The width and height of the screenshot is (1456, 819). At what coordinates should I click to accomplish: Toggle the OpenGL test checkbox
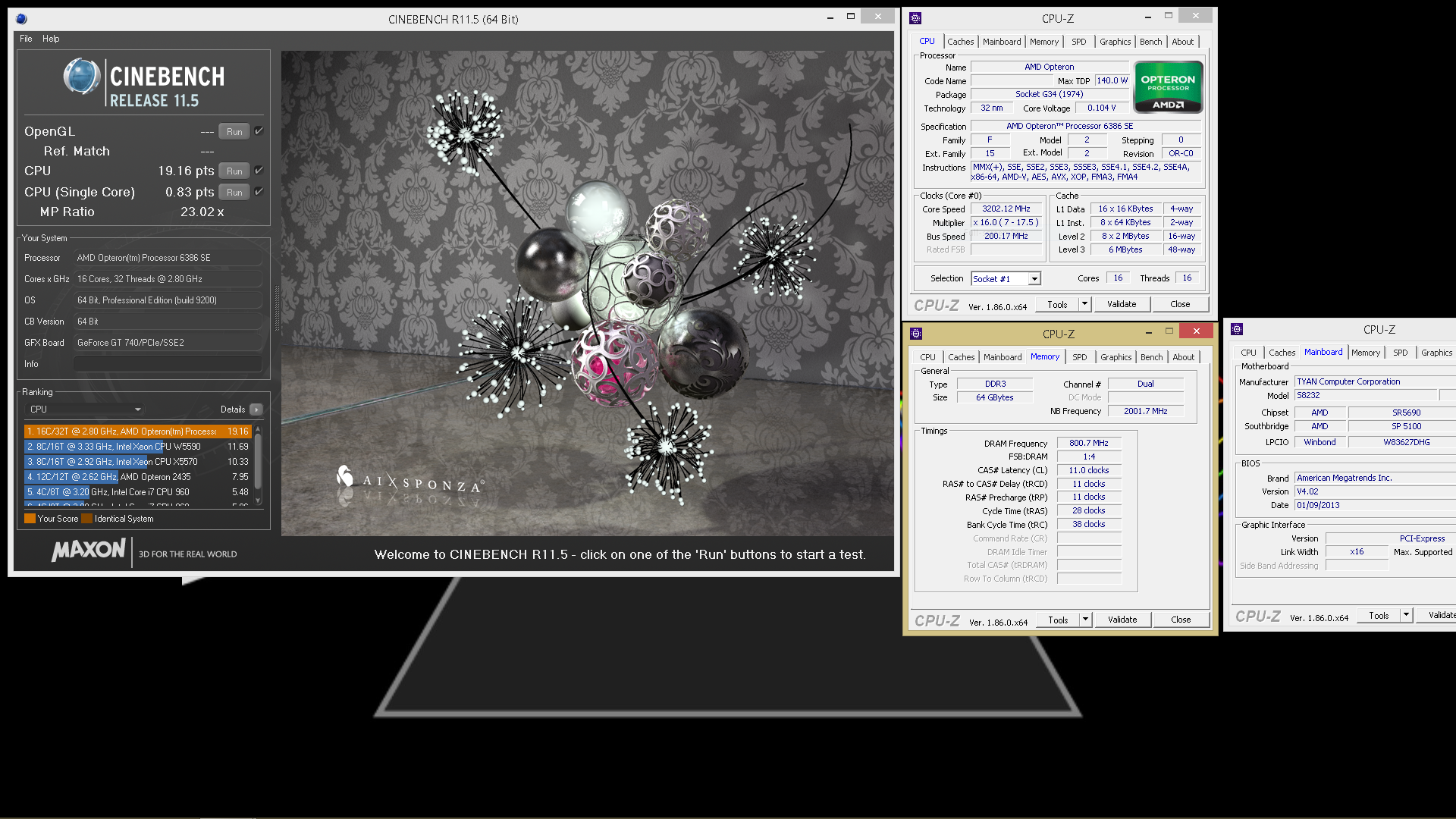[x=259, y=131]
